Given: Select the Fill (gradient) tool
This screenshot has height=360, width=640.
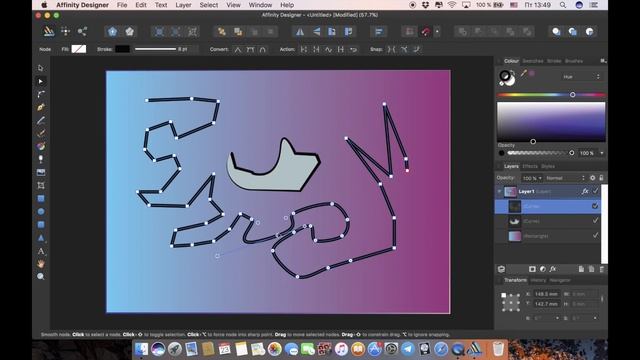Looking at the screenshot, I should coord(40,146).
